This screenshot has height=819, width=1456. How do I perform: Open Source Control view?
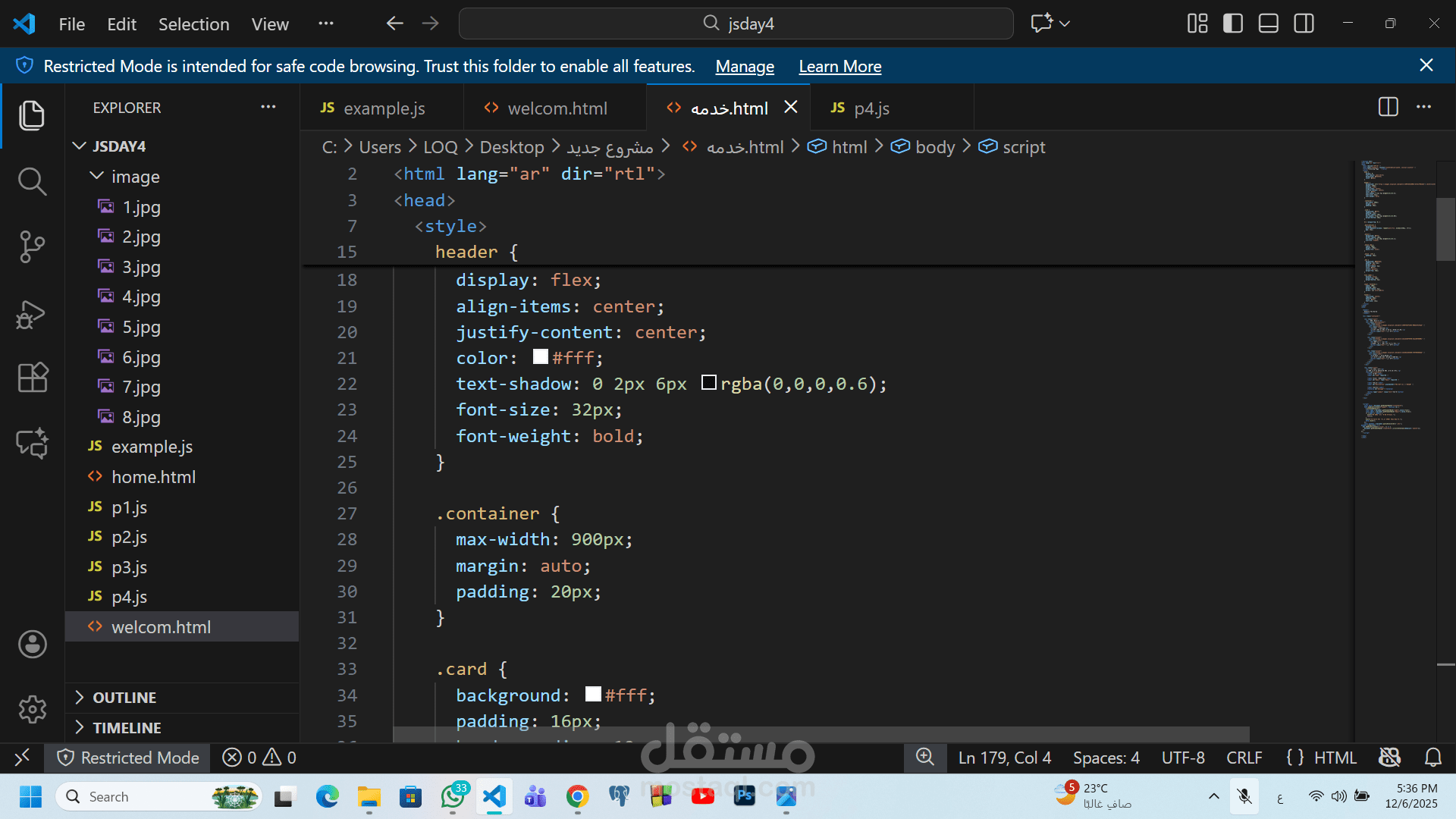coord(32,246)
